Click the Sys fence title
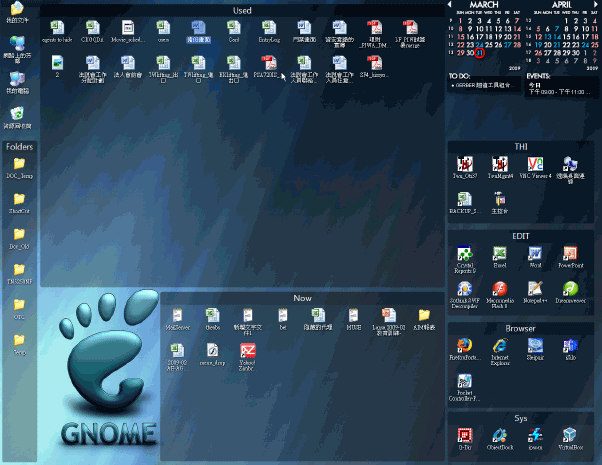The height and width of the screenshot is (465, 602). (521, 418)
